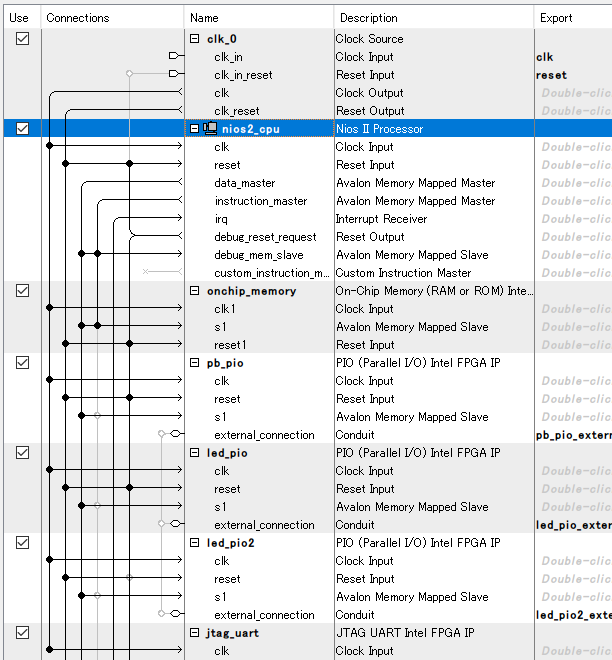Click the unconnected X marker on custom_instruction_master row
Screen dimensions: 612x660
click(146, 272)
